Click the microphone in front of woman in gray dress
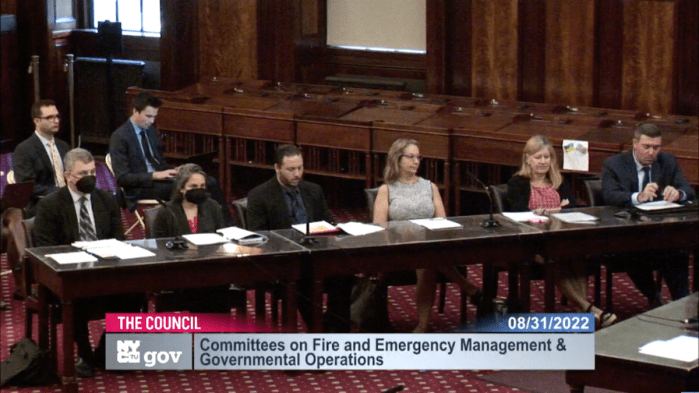699x393 pixels. pos(486,201)
